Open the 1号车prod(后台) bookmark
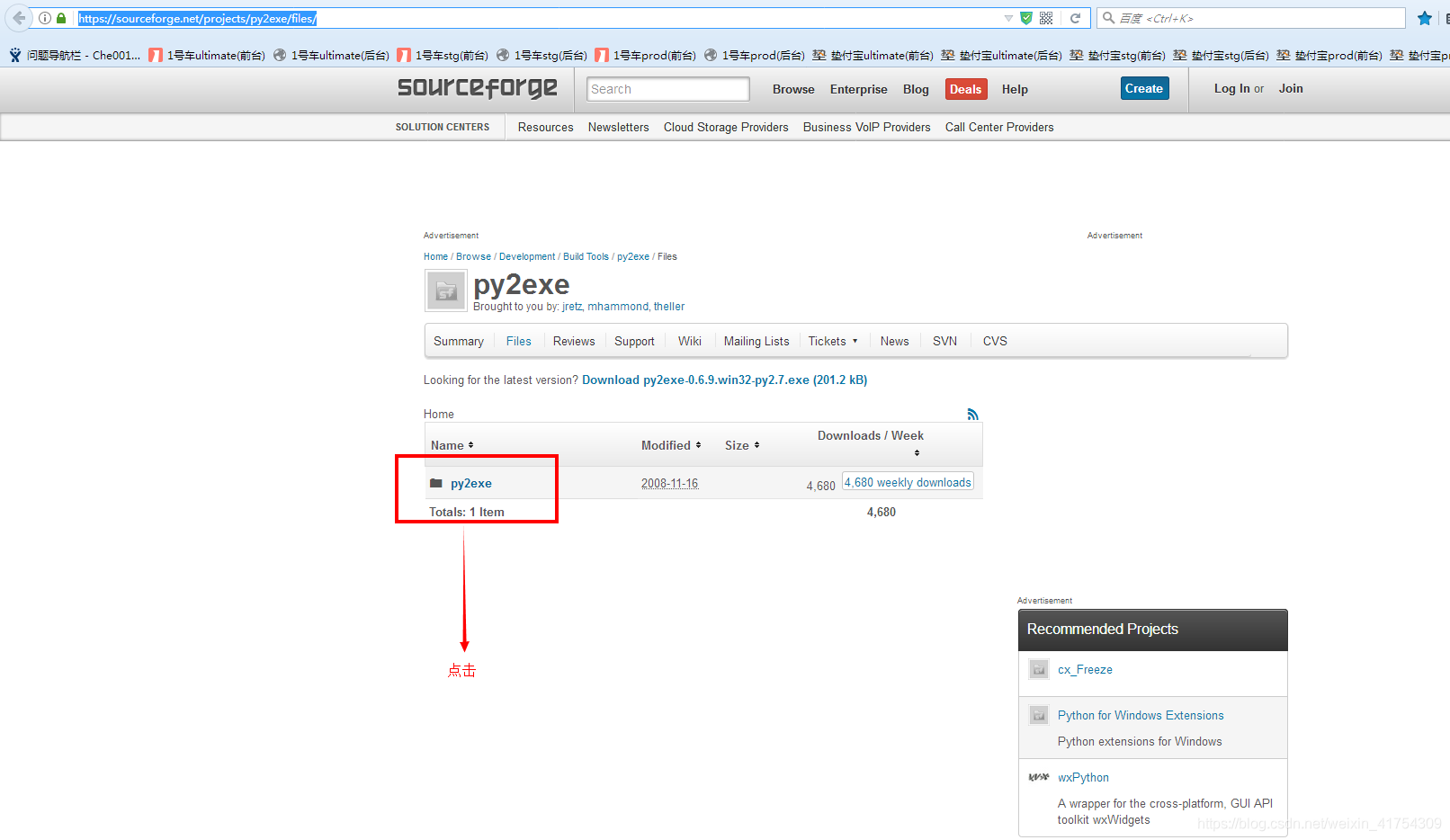Viewport: 1450px width, 840px height. (x=755, y=55)
